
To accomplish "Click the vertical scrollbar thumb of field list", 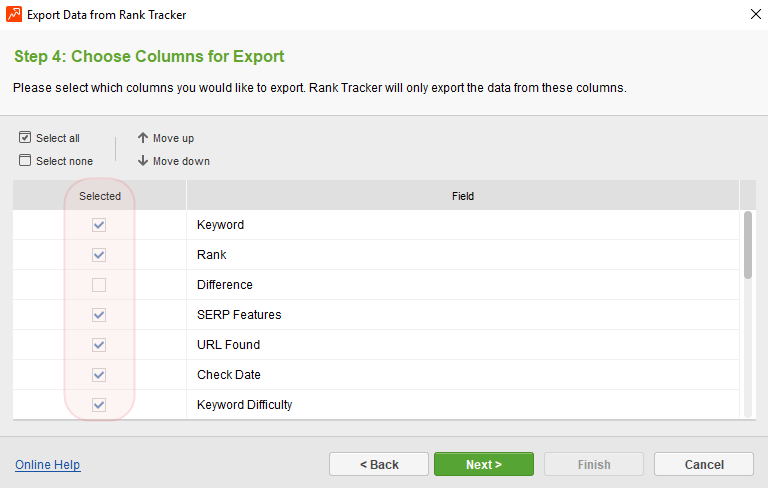I will click(747, 245).
